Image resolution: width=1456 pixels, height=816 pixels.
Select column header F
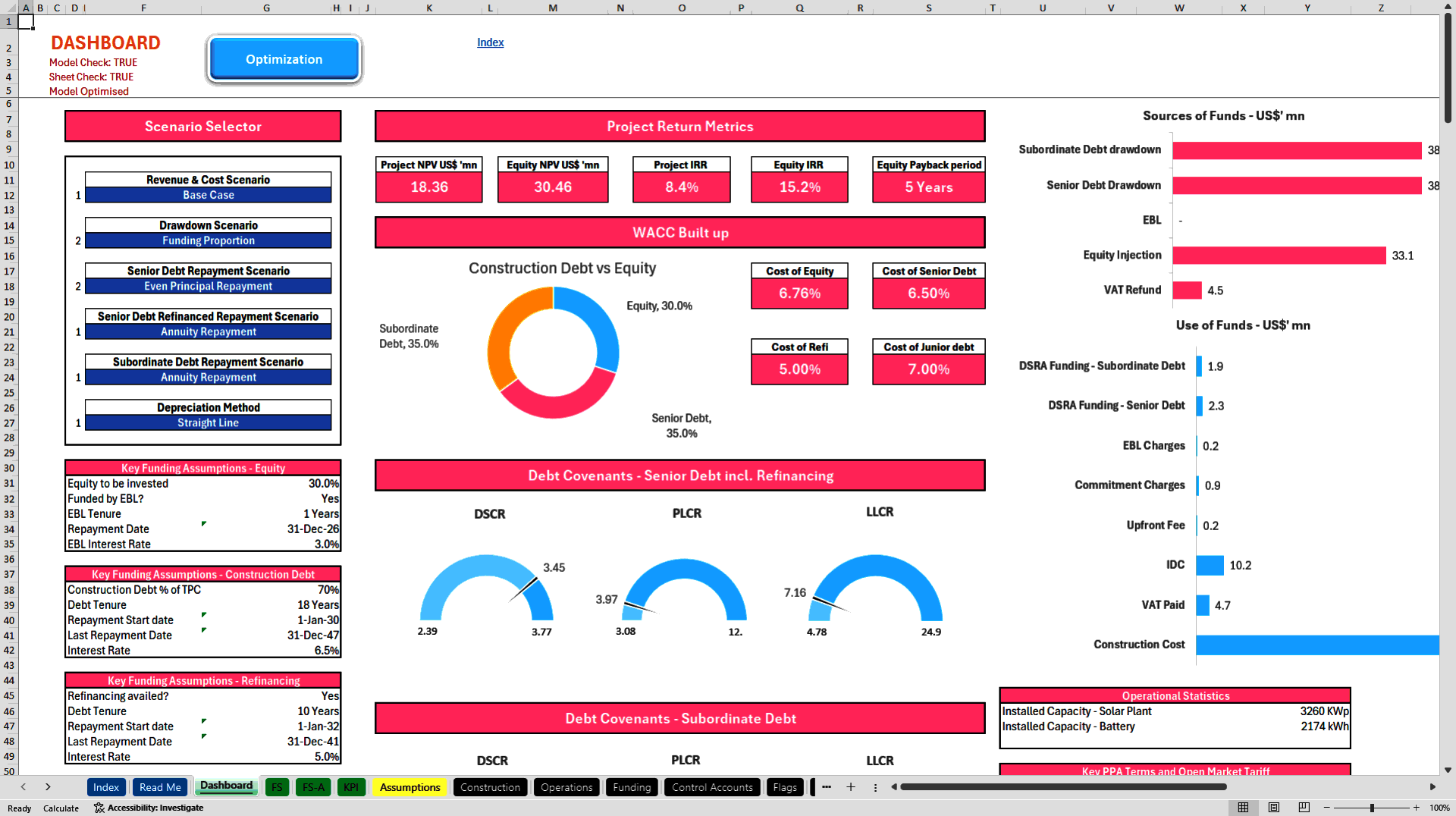[143, 8]
